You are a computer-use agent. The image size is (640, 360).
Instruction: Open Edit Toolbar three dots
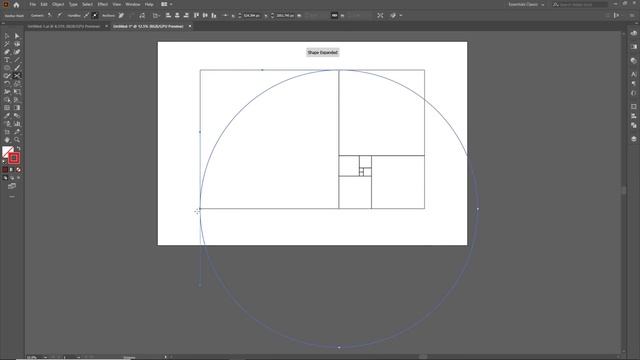tap(12, 197)
